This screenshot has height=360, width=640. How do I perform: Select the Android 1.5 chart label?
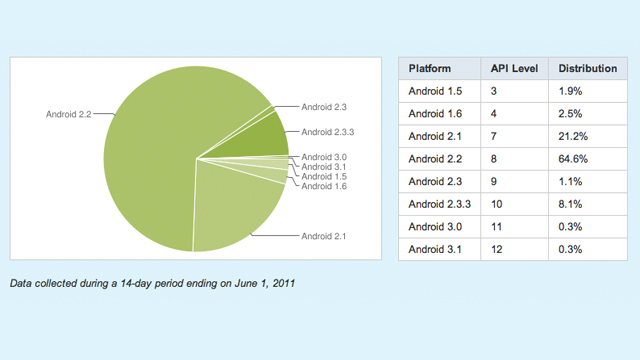tap(324, 176)
